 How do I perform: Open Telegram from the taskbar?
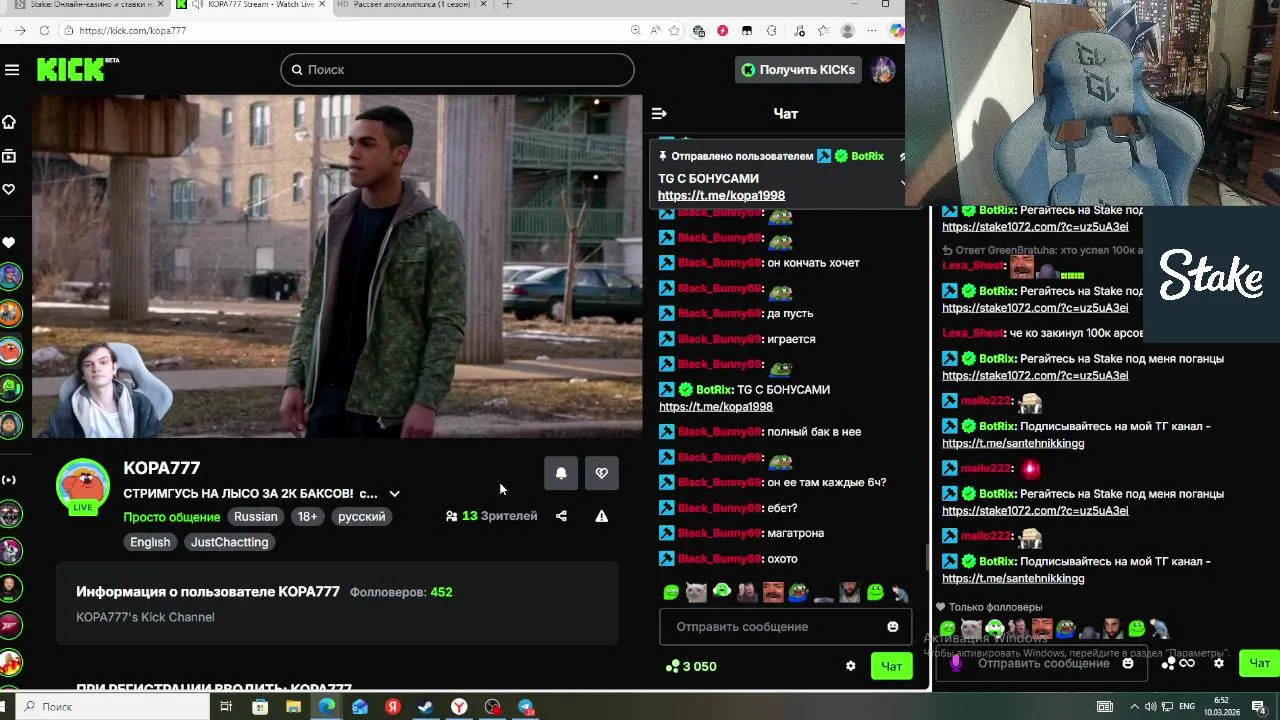pos(526,707)
